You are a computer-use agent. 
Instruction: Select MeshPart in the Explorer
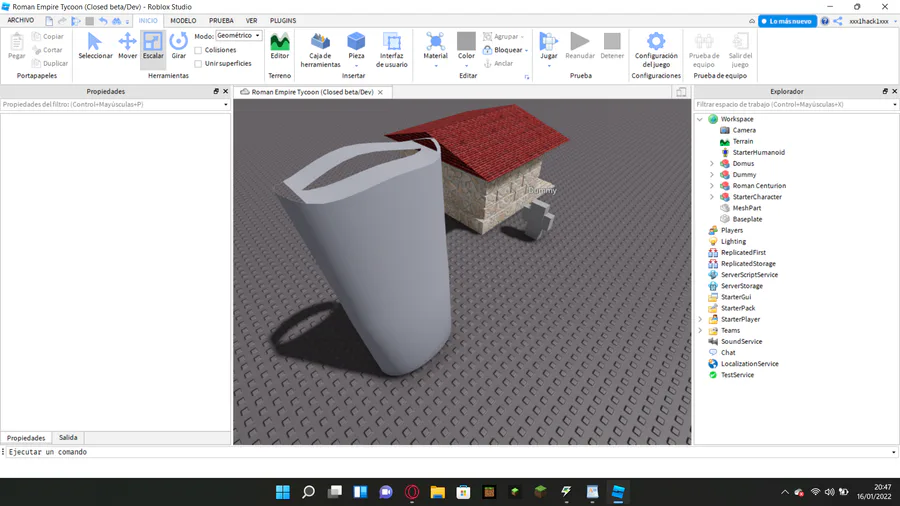pyautogui.click(x=747, y=208)
